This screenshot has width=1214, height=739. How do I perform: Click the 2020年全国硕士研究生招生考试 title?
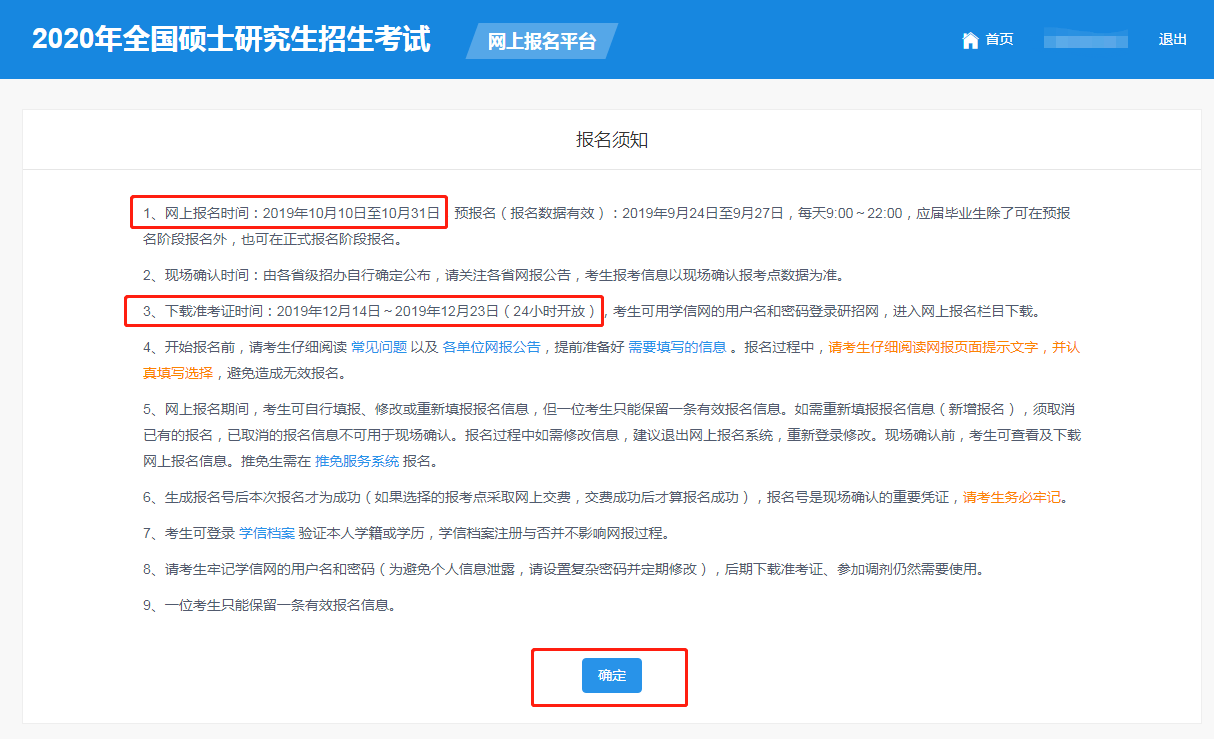(232, 38)
